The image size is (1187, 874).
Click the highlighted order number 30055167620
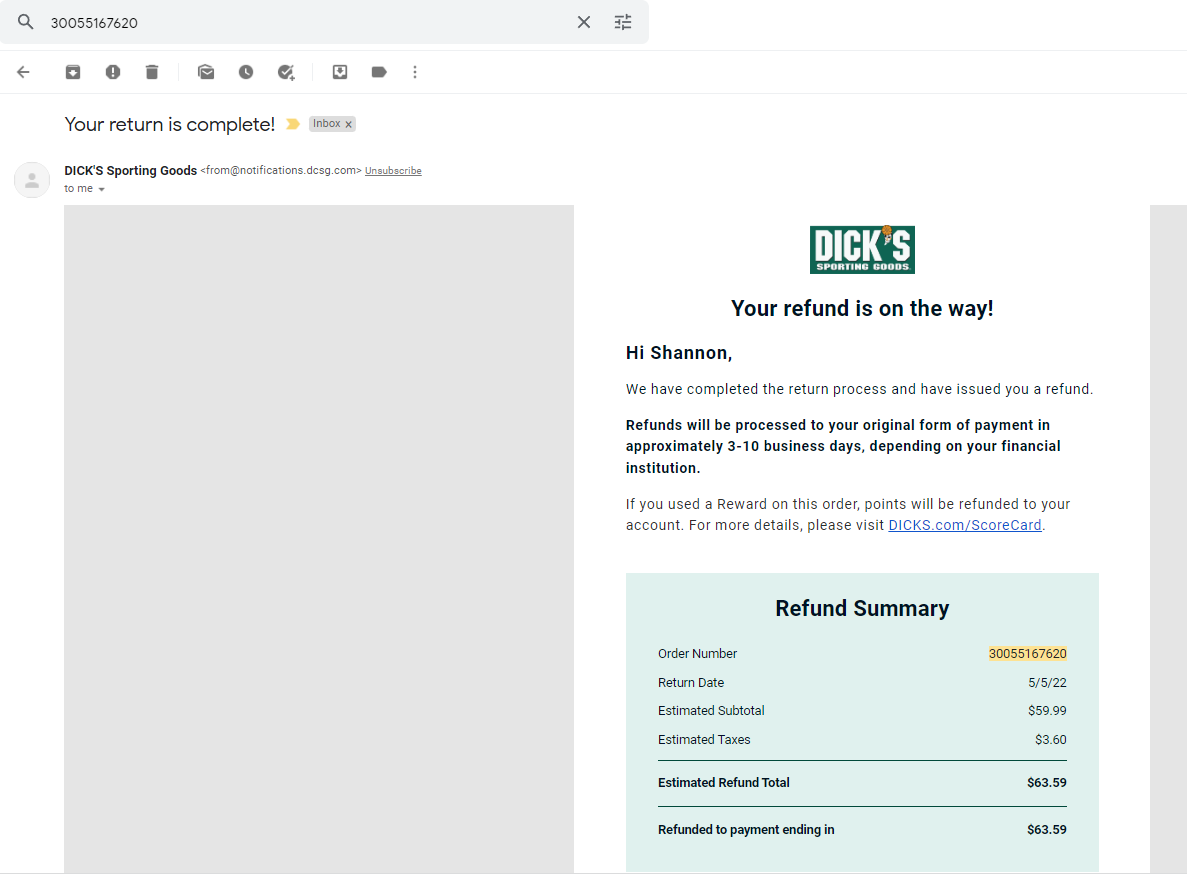(x=1027, y=654)
